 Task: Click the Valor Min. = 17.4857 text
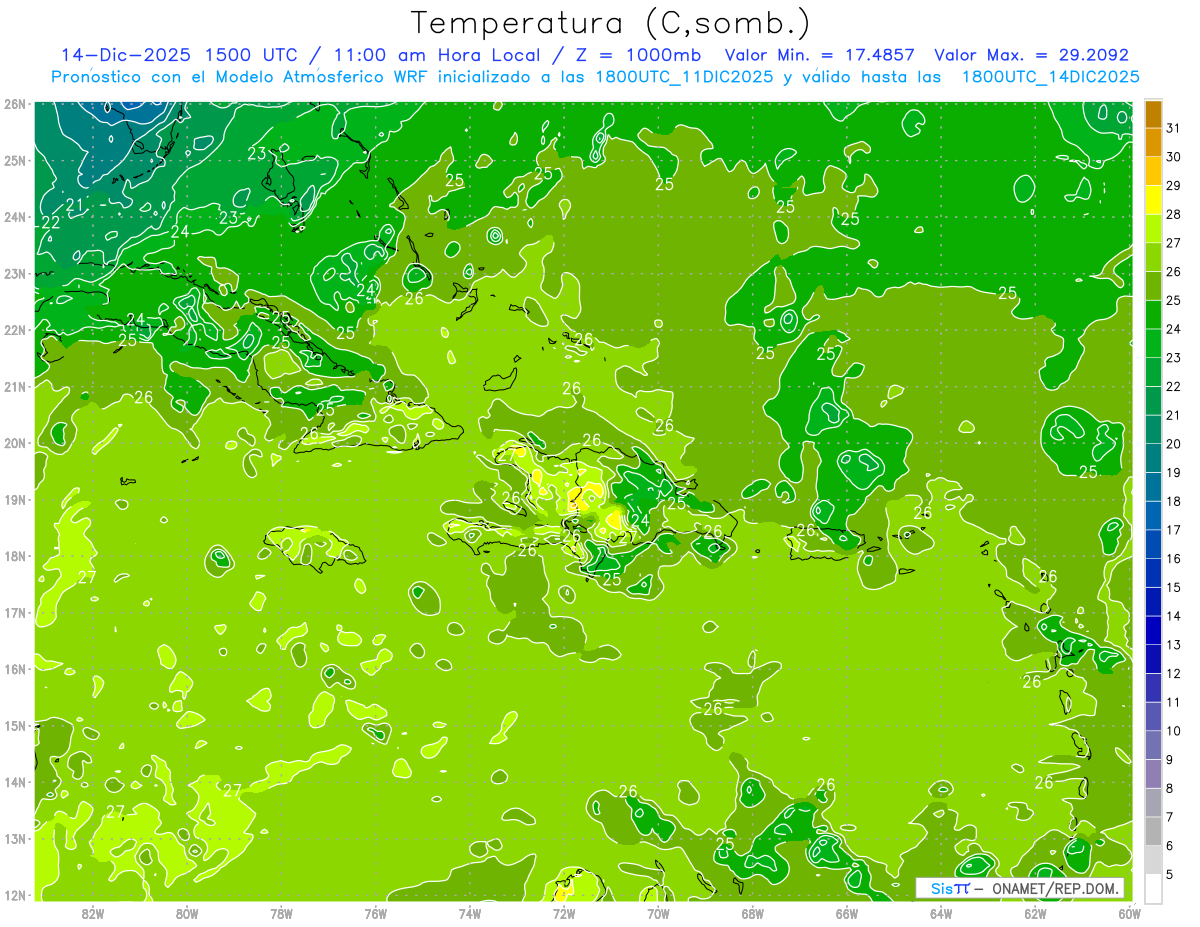tap(822, 55)
